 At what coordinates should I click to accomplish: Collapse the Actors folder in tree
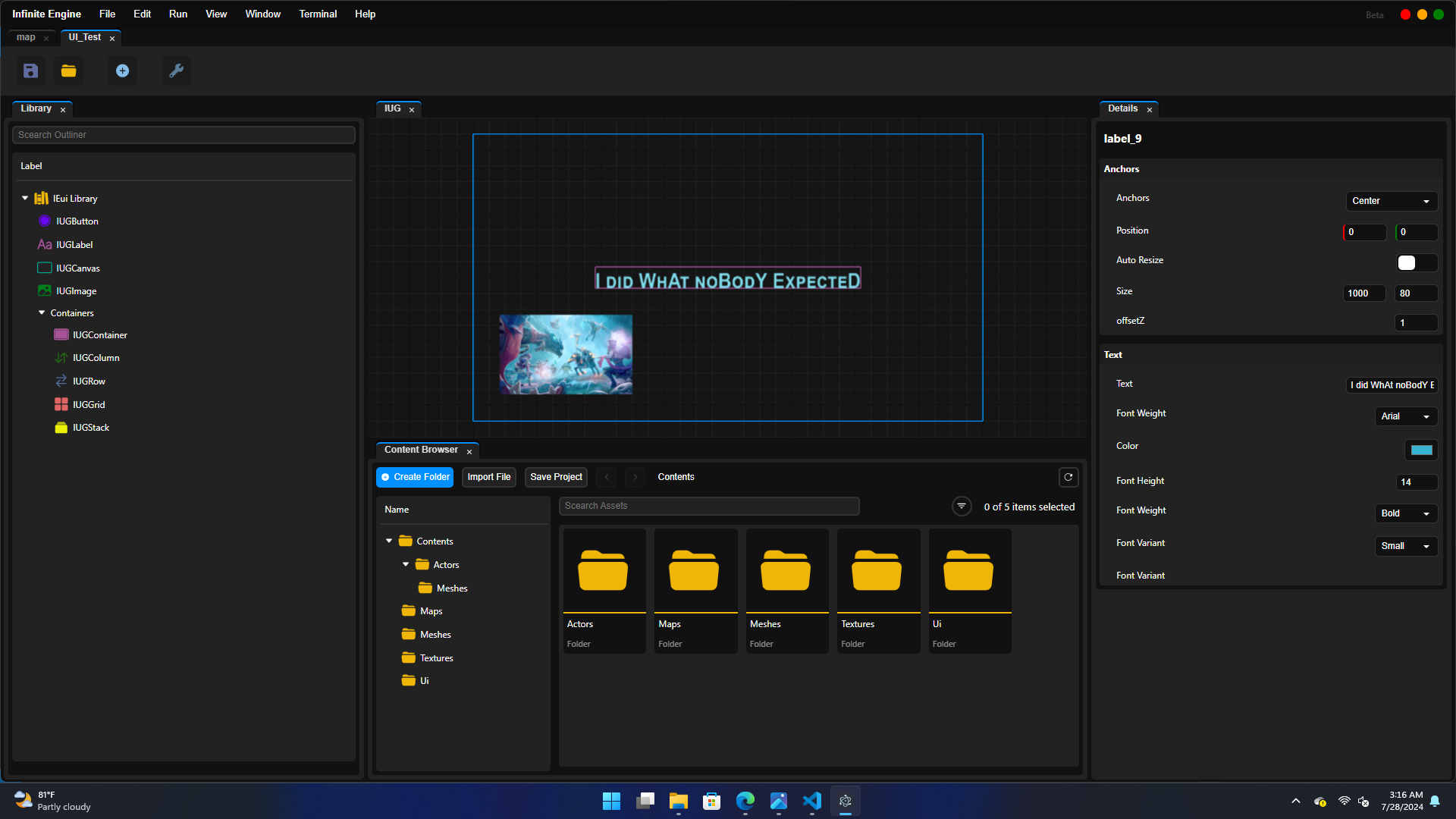[406, 565]
